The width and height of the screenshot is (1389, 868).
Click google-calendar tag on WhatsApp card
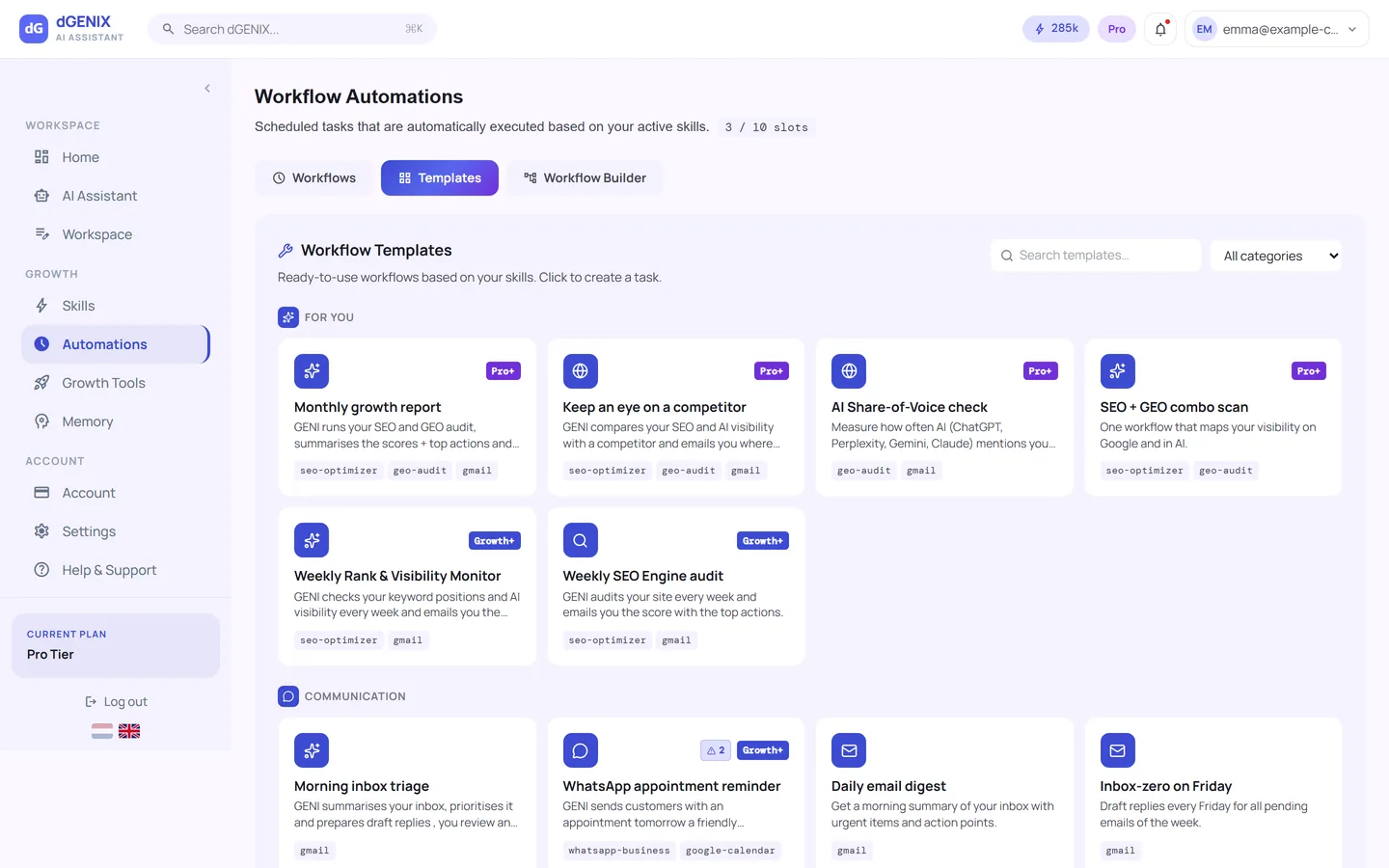click(x=730, y=851)
